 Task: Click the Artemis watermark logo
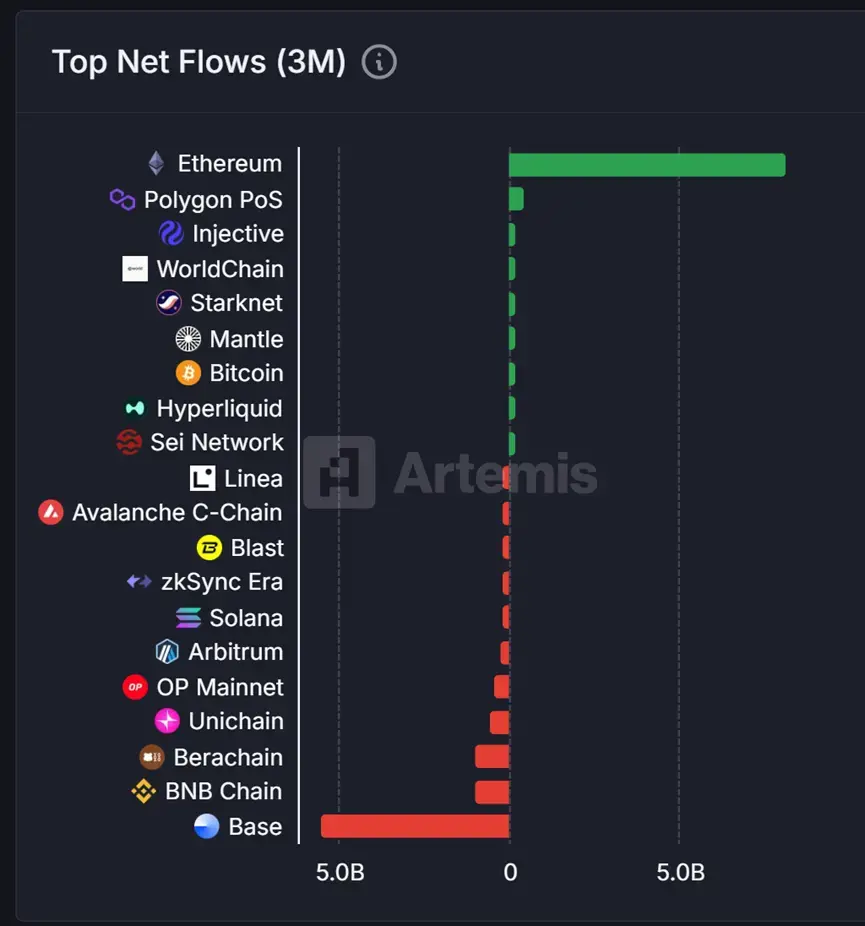(450, 473)
